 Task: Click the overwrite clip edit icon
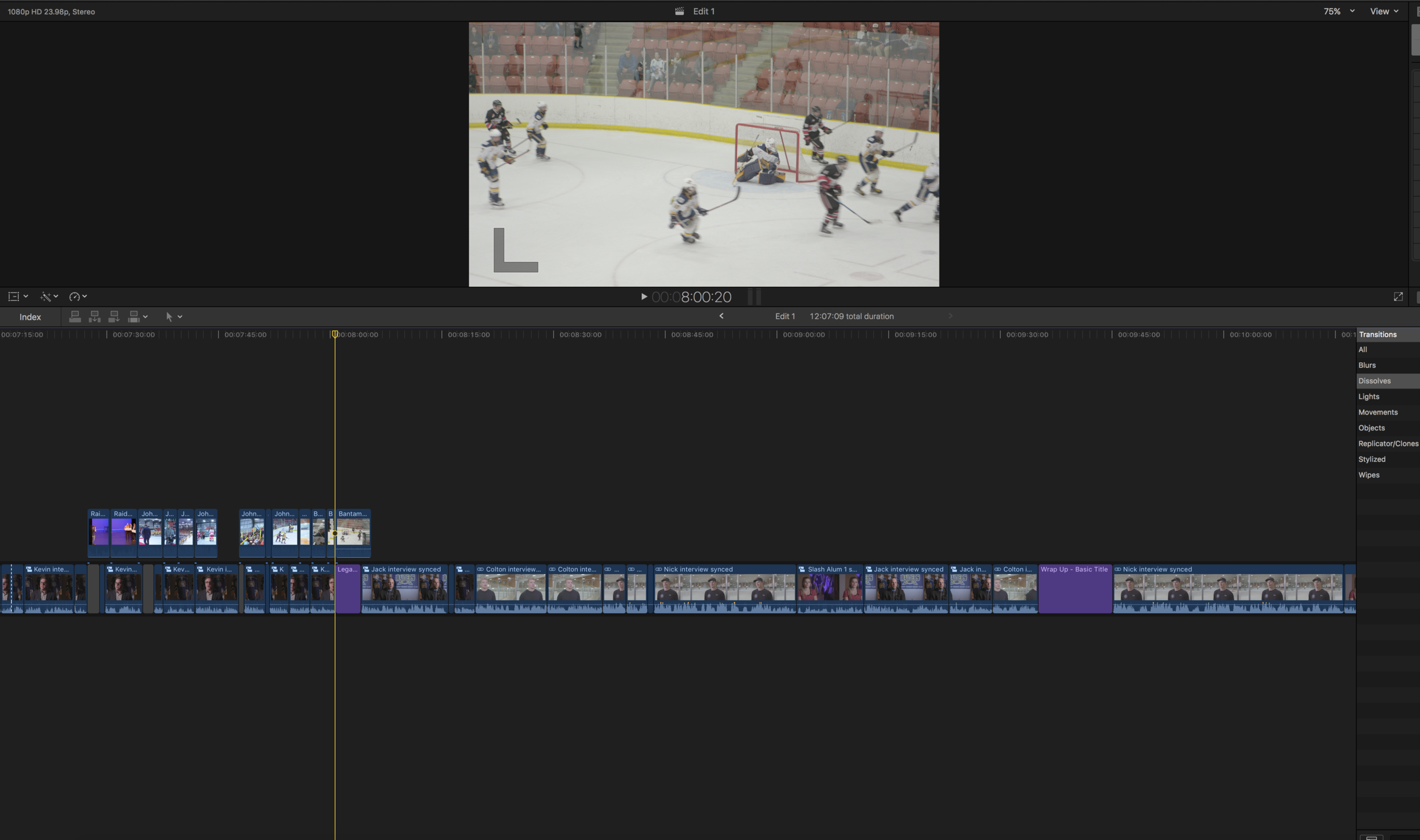click(x=134, y=316)
